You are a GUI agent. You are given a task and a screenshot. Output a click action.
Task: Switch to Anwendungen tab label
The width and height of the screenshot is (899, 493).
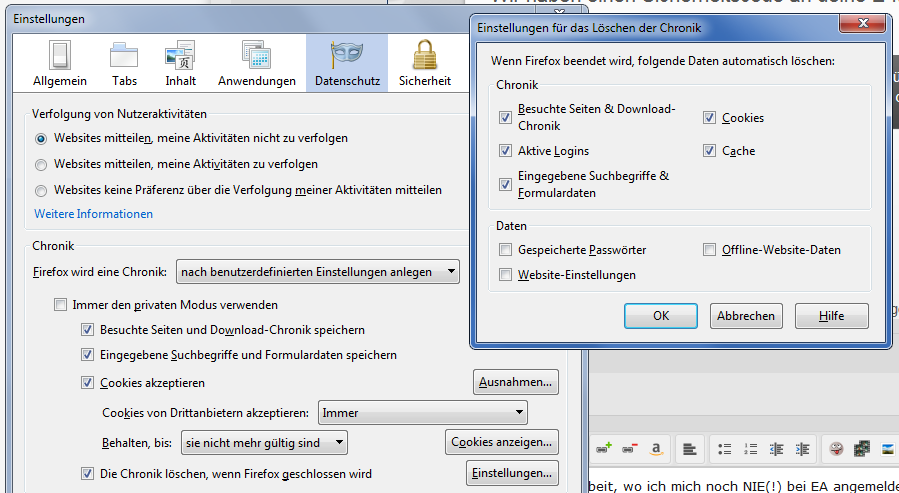pyautogui.click(x=257, y=81)
